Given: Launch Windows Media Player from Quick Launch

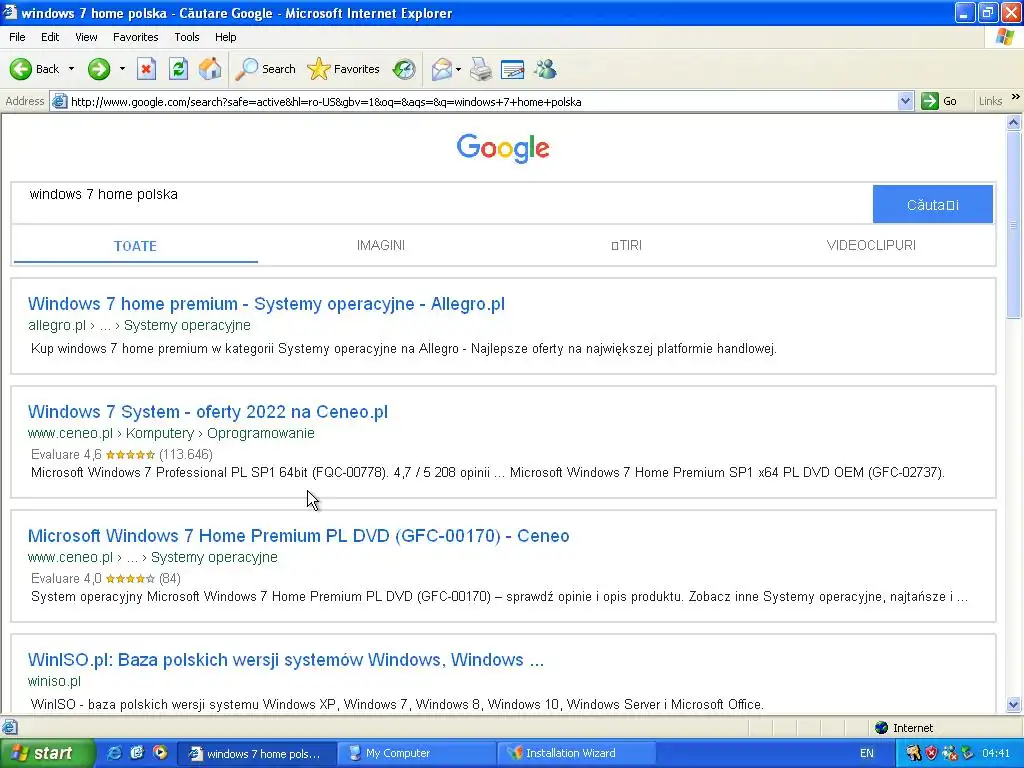Looking at the screenshot, I should pos(160,753).
